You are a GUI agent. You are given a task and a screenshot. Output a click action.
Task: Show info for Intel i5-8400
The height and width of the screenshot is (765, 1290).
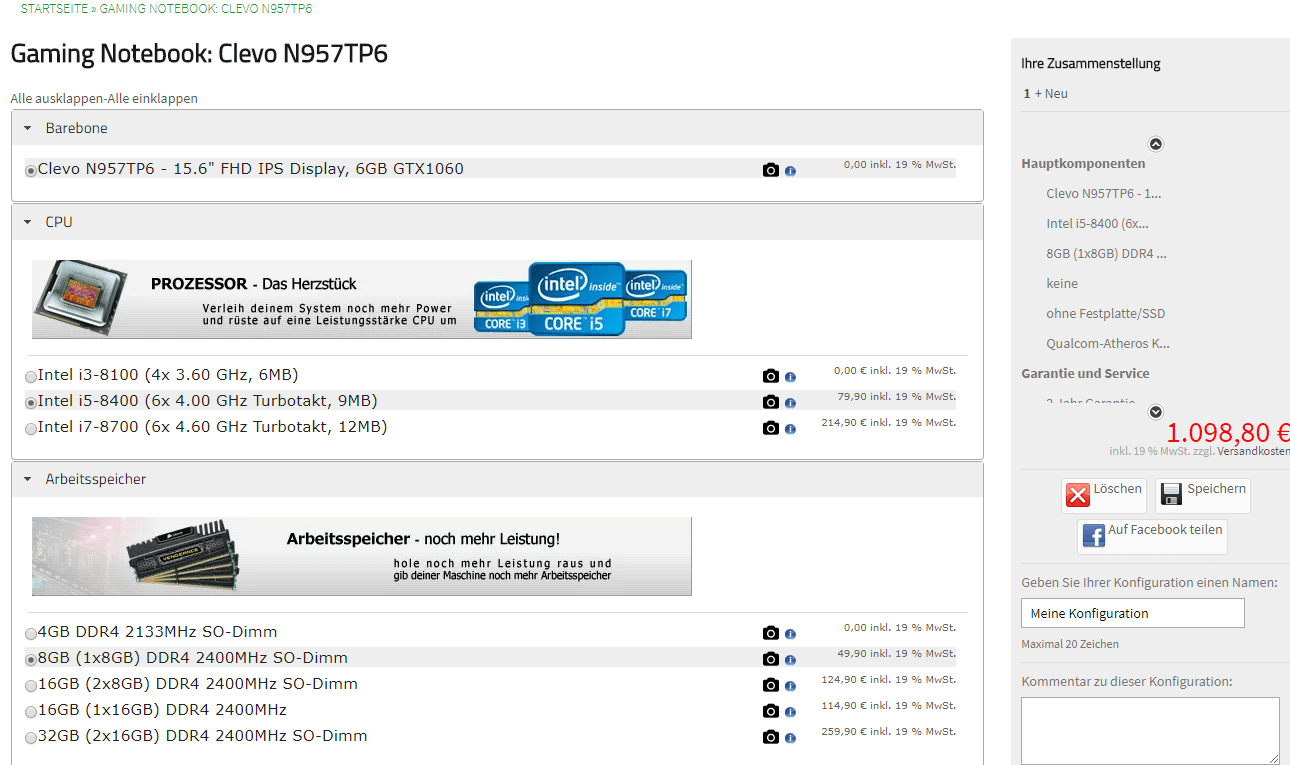(790, 403)
